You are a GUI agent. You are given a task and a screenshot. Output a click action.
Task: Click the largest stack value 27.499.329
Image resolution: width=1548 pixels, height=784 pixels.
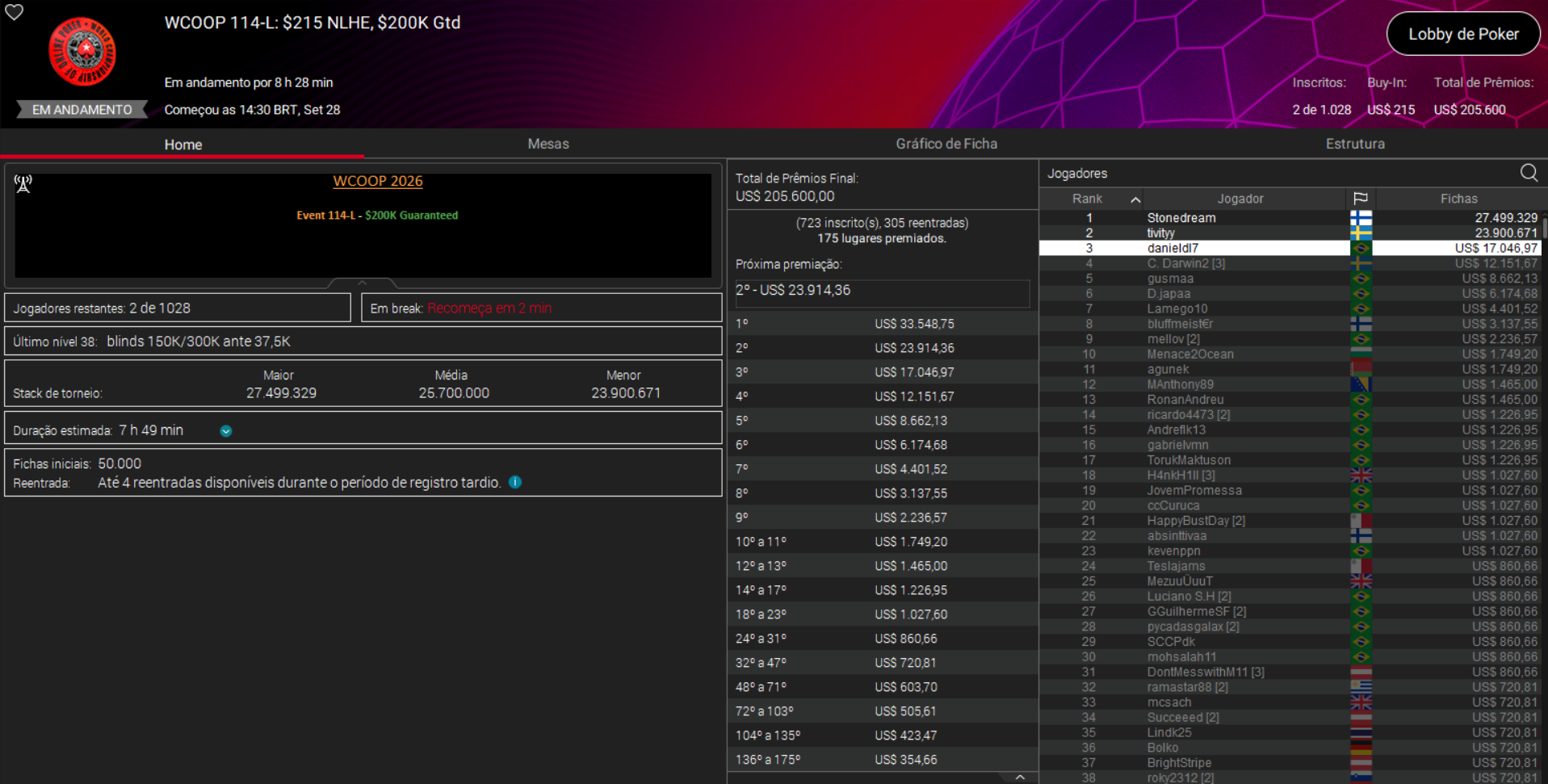tap(281, 393)
